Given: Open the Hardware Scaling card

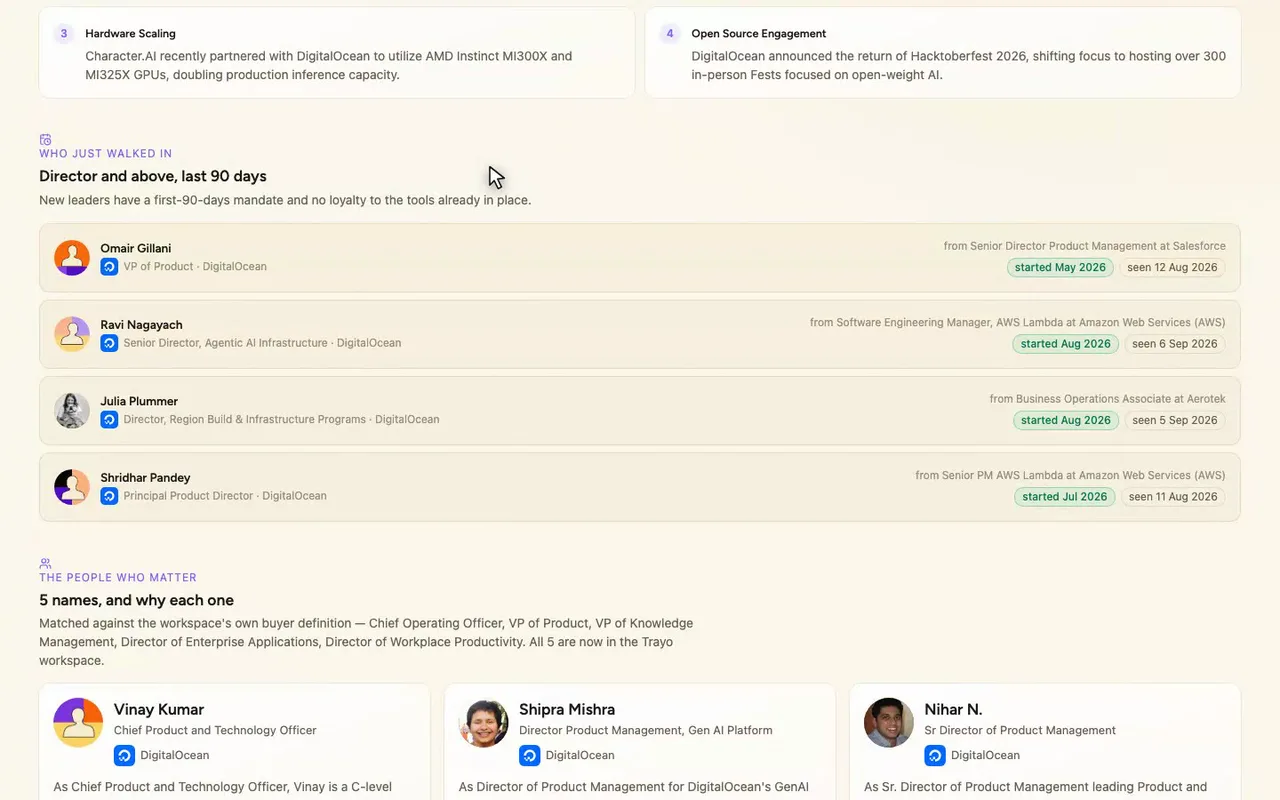Looking at the screenshot, I should (x=337, y=53).
